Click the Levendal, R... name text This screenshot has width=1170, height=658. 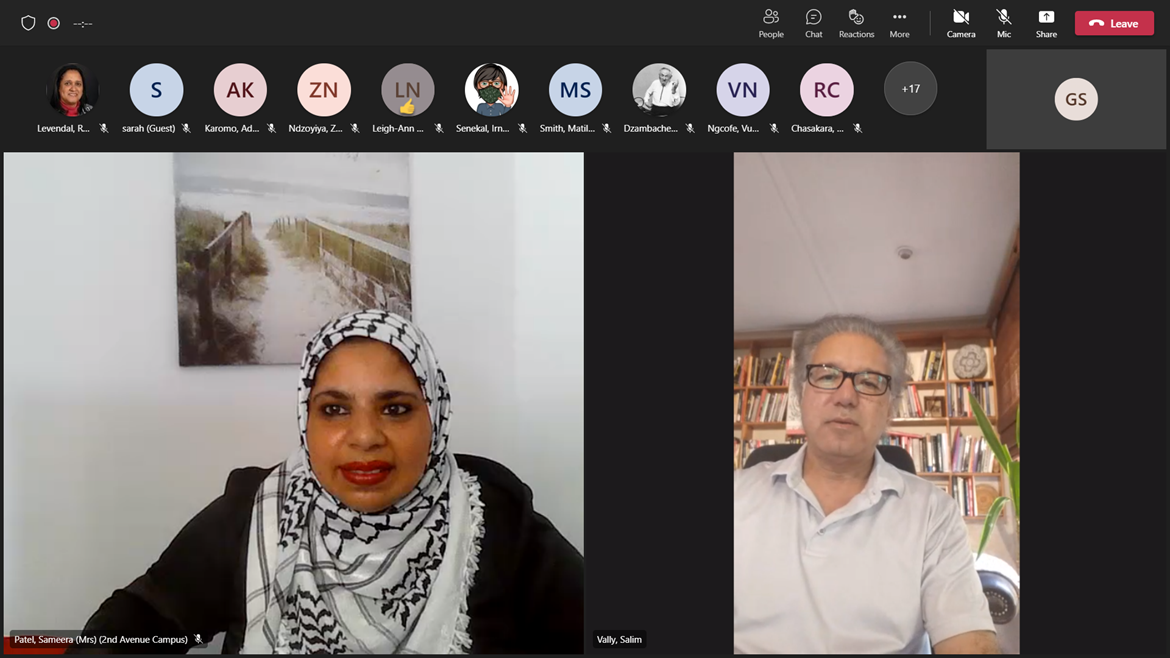point(63,128)
